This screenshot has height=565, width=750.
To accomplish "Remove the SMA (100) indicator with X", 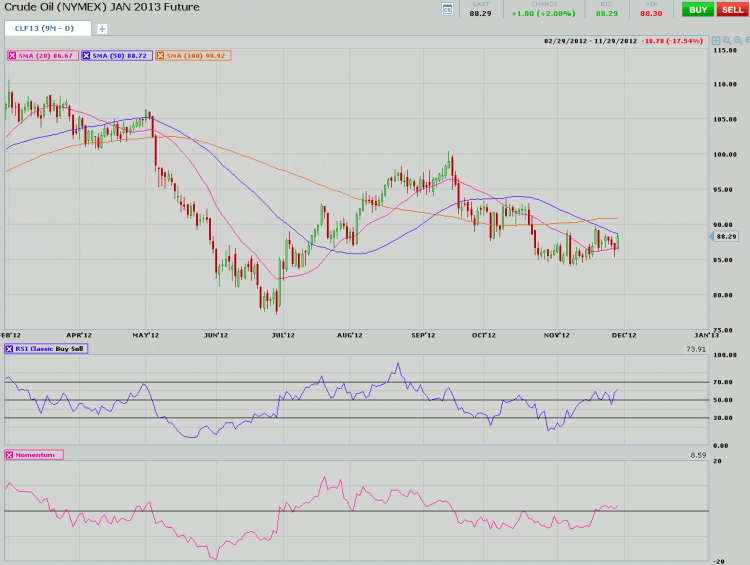I will point(162,56).
